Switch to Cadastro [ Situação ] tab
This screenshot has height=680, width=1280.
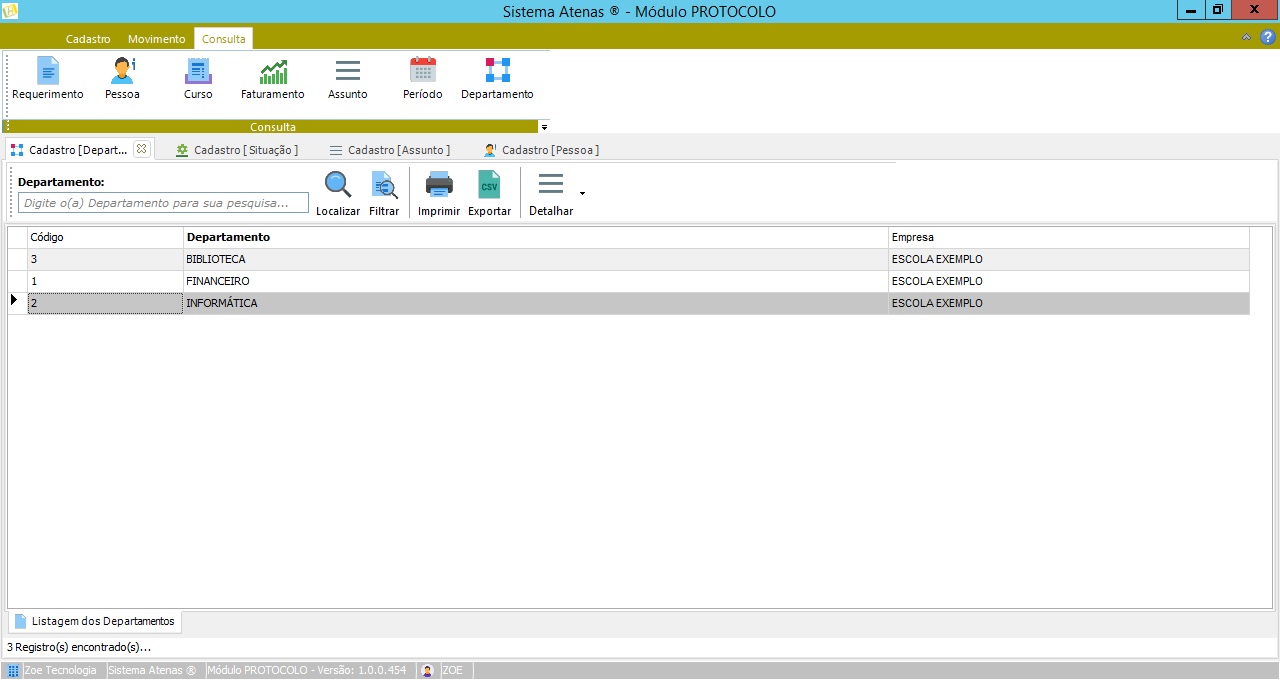coord(237,150)
